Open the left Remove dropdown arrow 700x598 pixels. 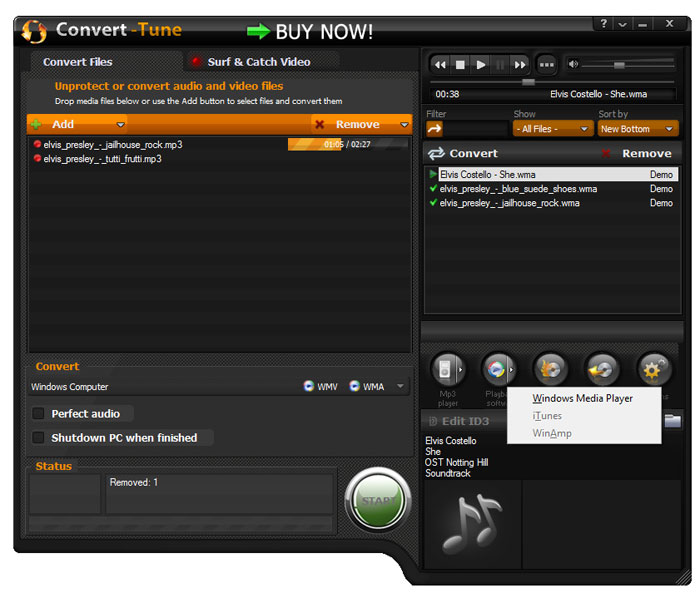404,125
